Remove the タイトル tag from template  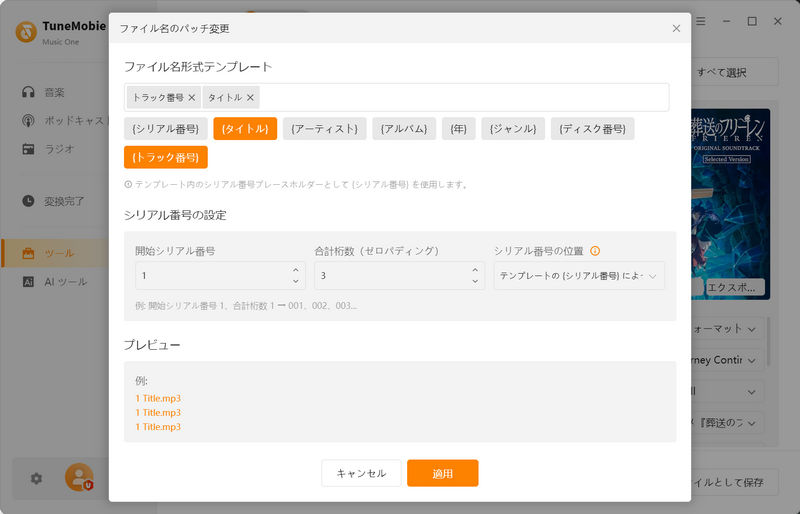pyautogui.click(x=250, y=97)
